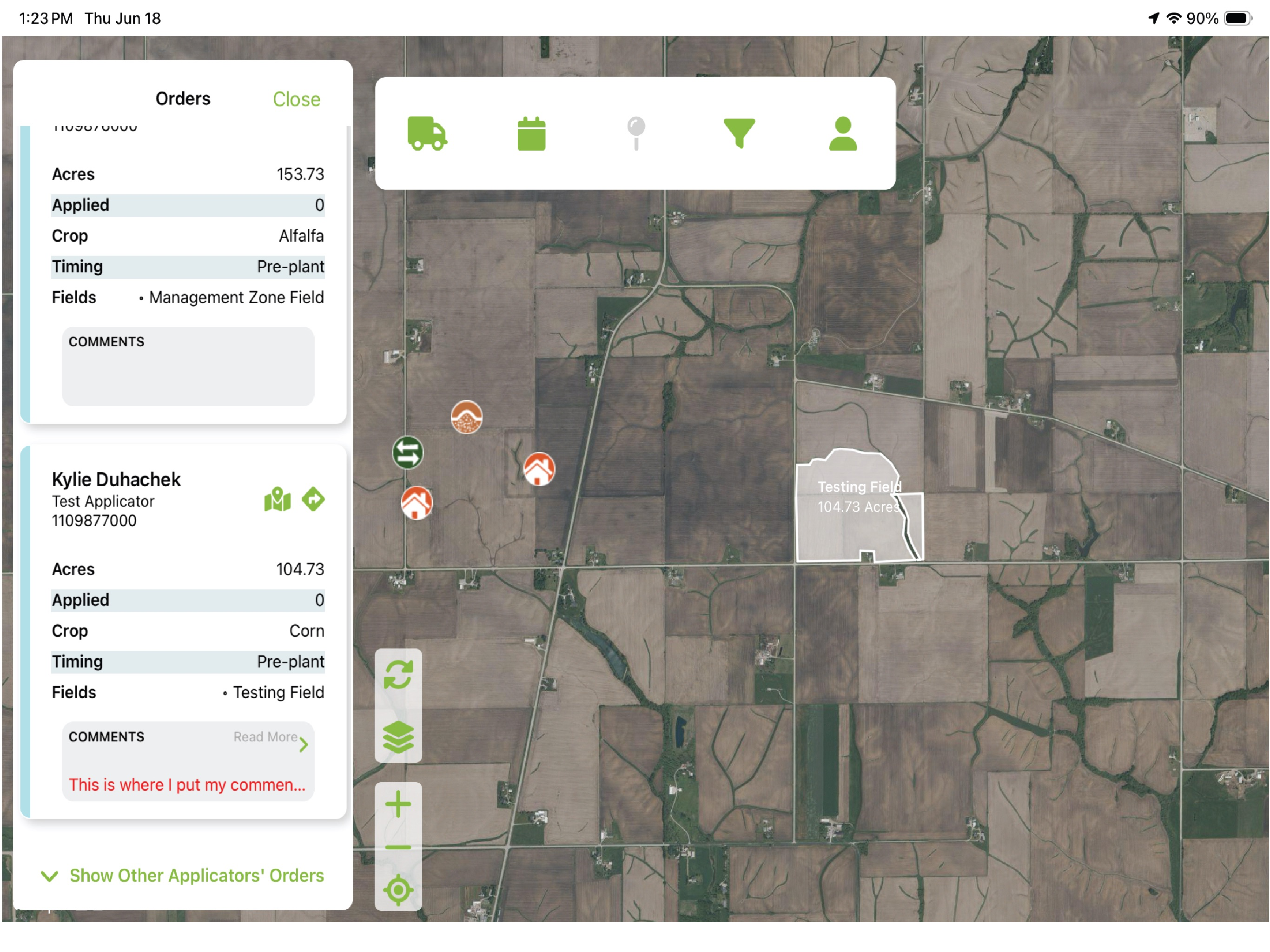Close the Orders panel
Screen dimensions: 1270x952
tap(296, 99)
